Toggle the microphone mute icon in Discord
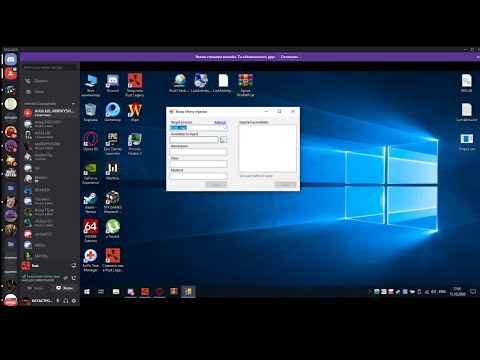This screenshot has height=360, width=480. [58, 301]
